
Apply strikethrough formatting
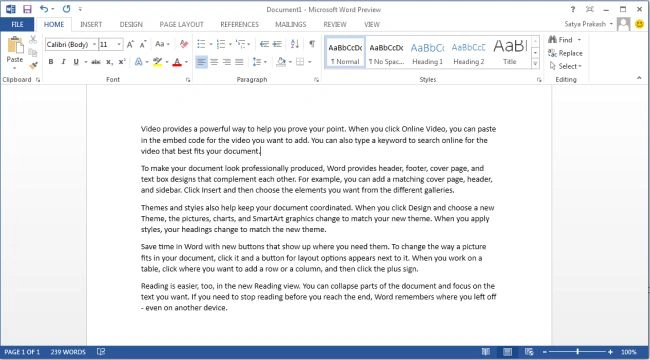click(x=96, y=62)
